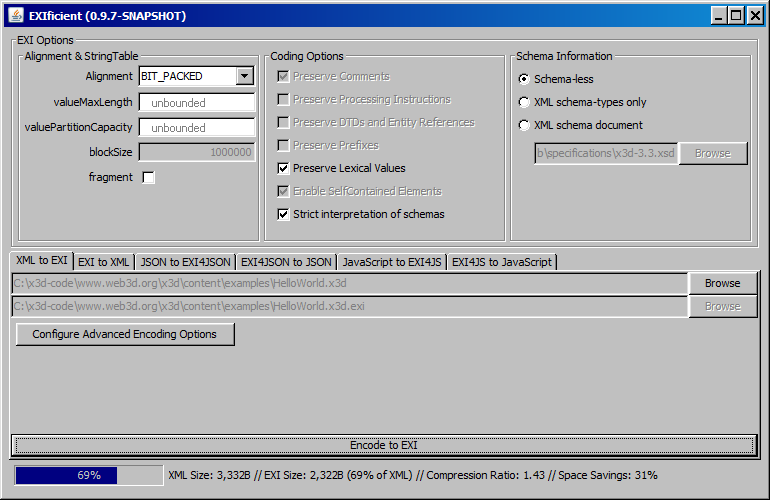
Task: Minimize the EXIficient window
Action: pos(718,16)
